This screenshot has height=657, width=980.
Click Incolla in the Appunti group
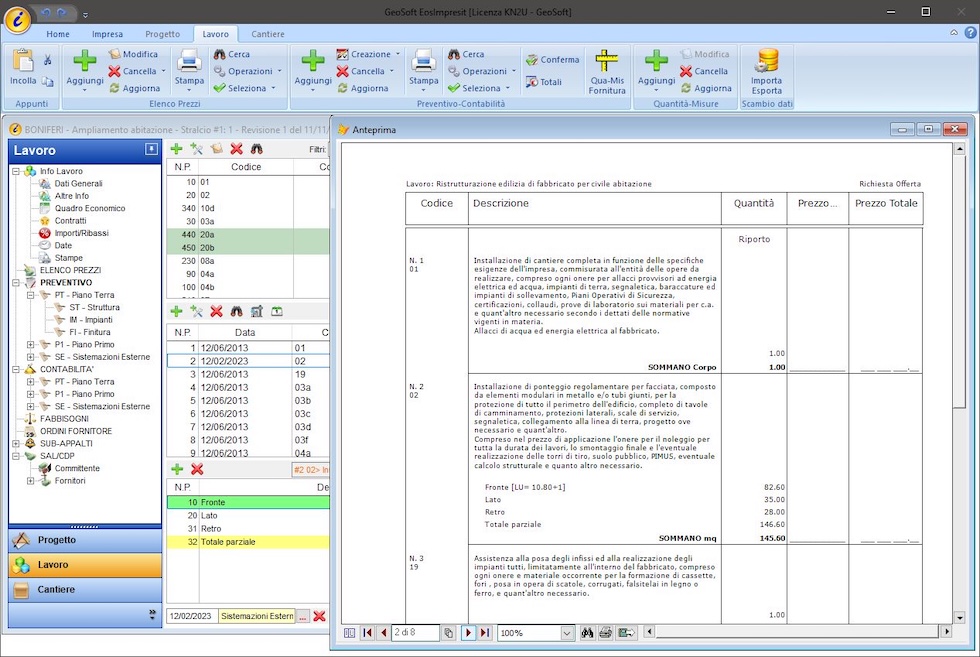[23, 68]
